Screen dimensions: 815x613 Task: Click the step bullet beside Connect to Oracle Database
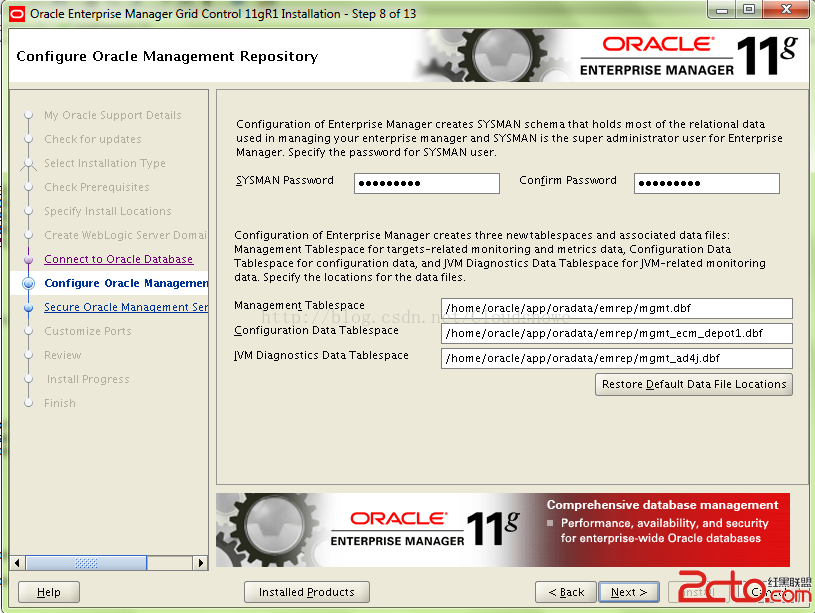point(29,259)
